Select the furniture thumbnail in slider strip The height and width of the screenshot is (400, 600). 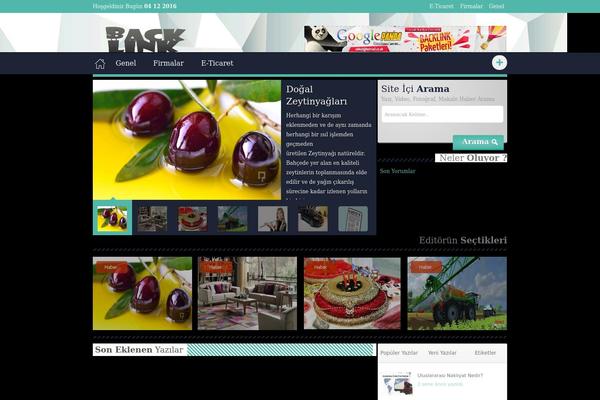pos(152,219)
